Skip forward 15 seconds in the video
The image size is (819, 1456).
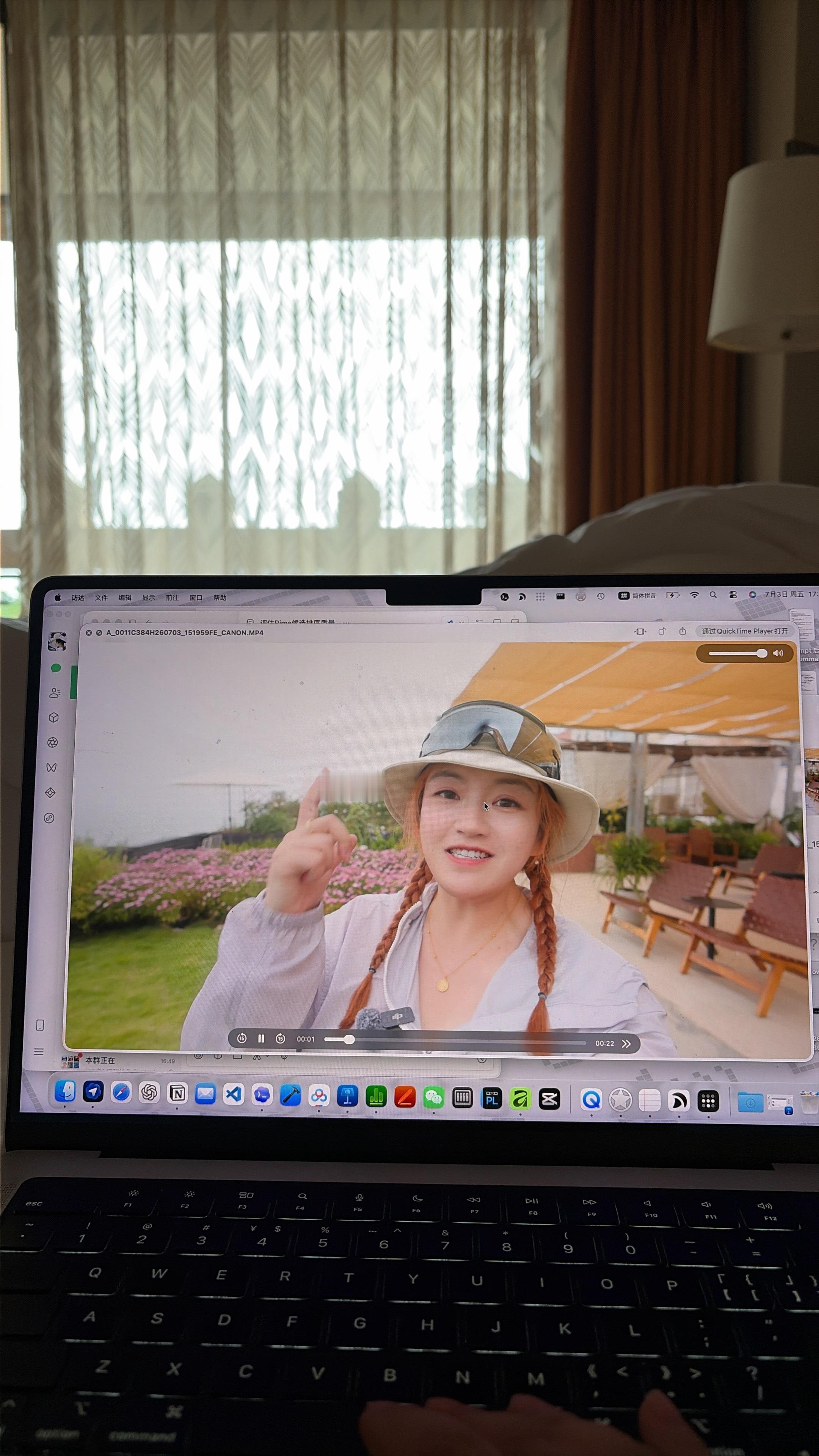click(280, 1038)
